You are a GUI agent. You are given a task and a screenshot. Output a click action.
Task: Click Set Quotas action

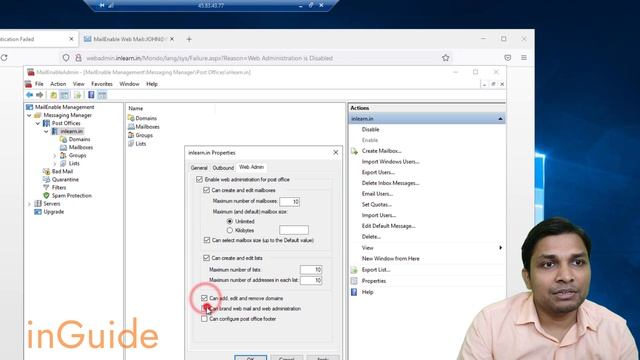point(377,204)
